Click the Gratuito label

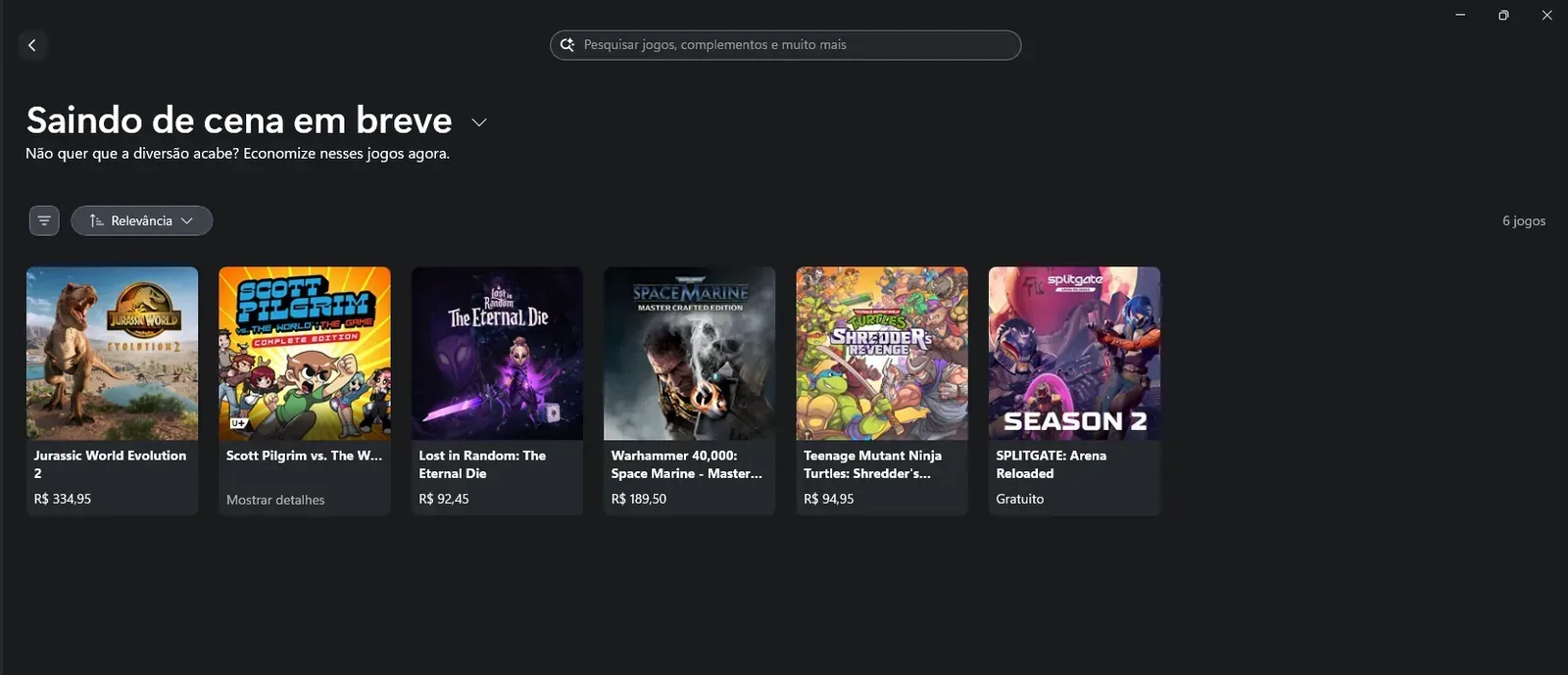click(1020, 499)
